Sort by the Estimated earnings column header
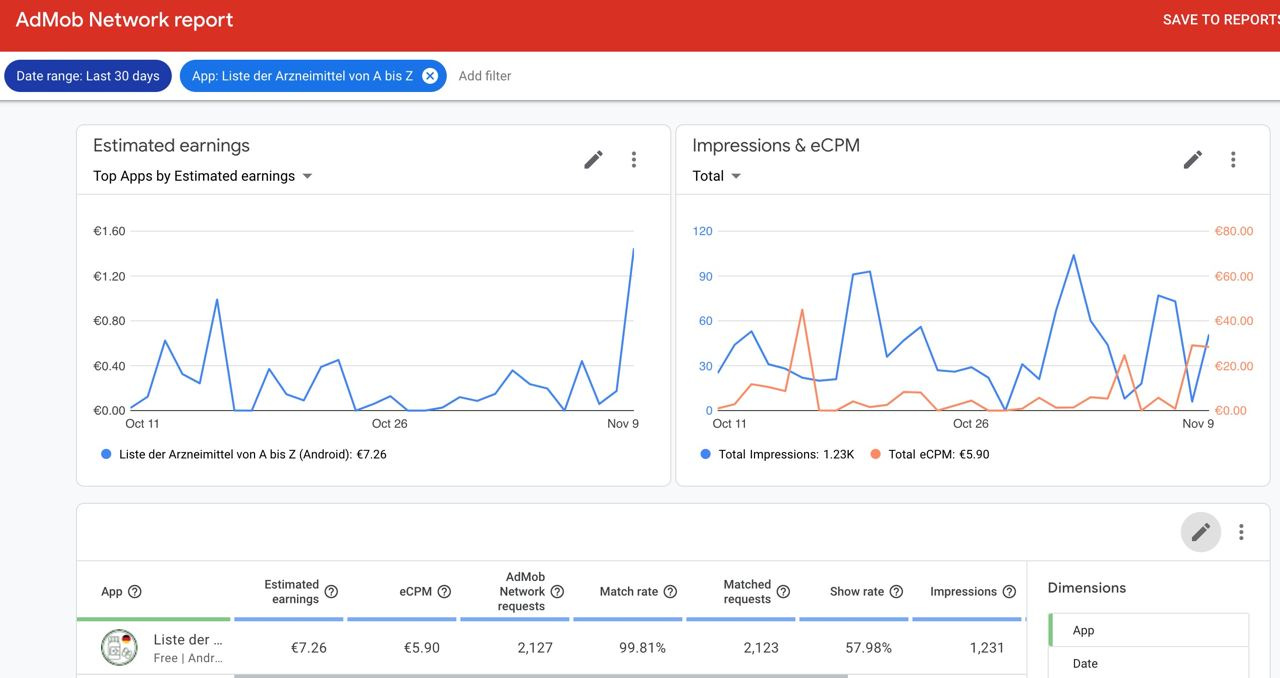1280x678 pixels. [x=292, y=592]
